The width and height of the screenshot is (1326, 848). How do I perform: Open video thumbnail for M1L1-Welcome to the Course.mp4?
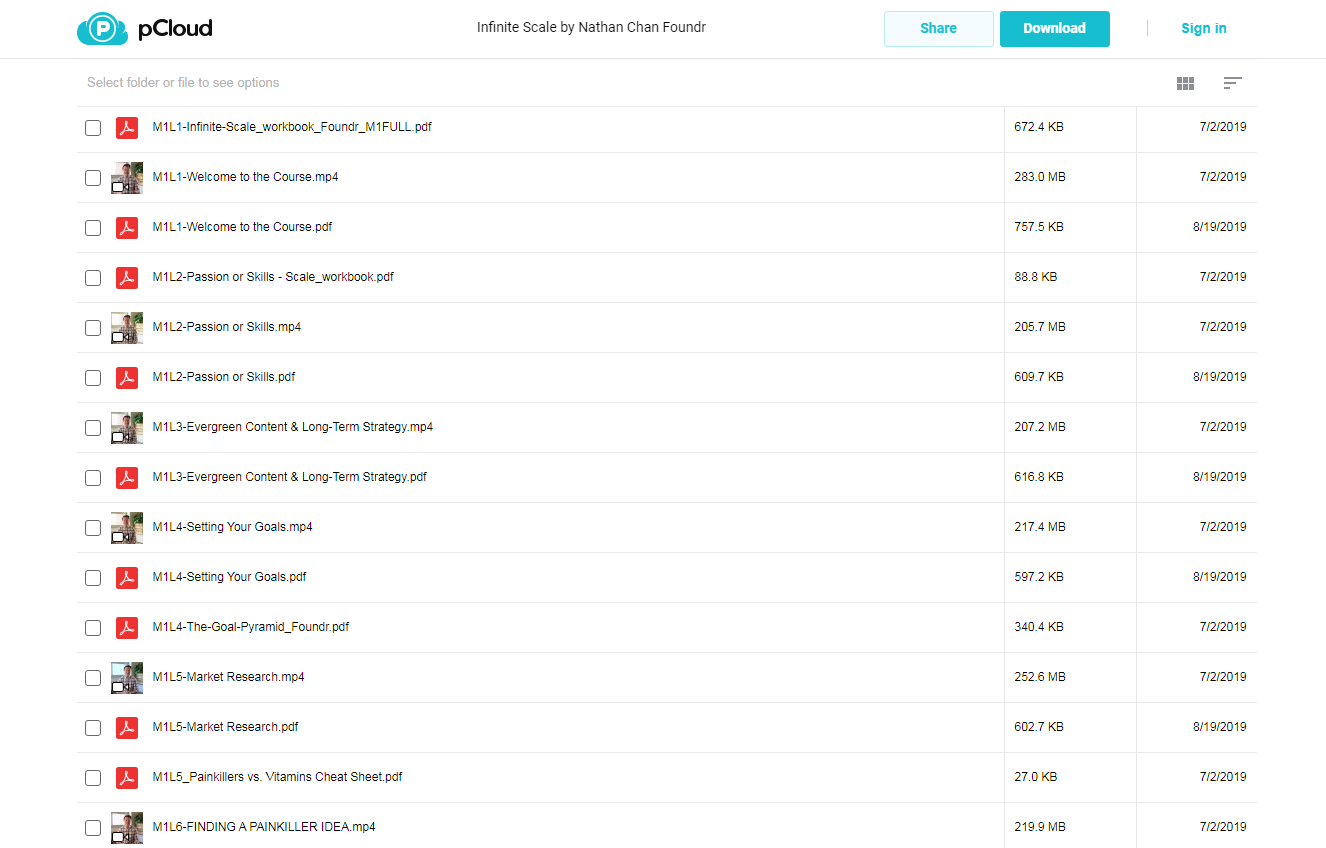pos(127,177)
